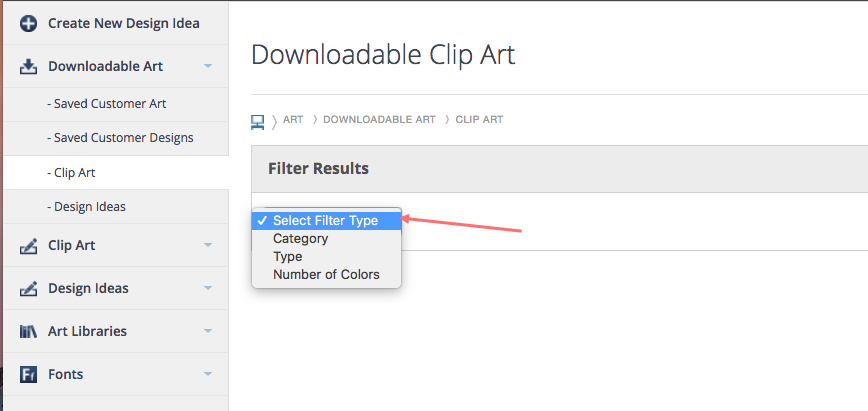Click the Design Ideas pencil icon in sidebar

tap(28, 288)
